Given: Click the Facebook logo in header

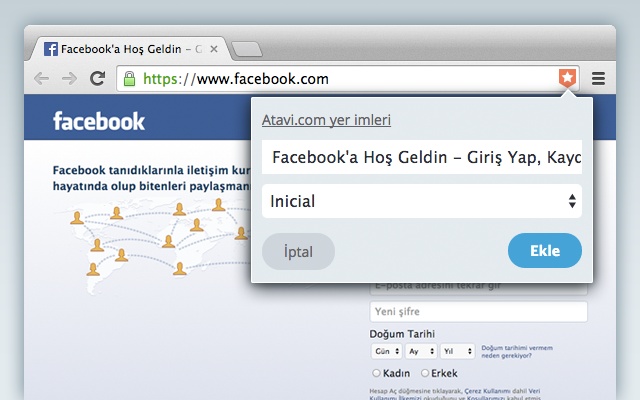Looking at the screenshot, I should tap(99, 121).
